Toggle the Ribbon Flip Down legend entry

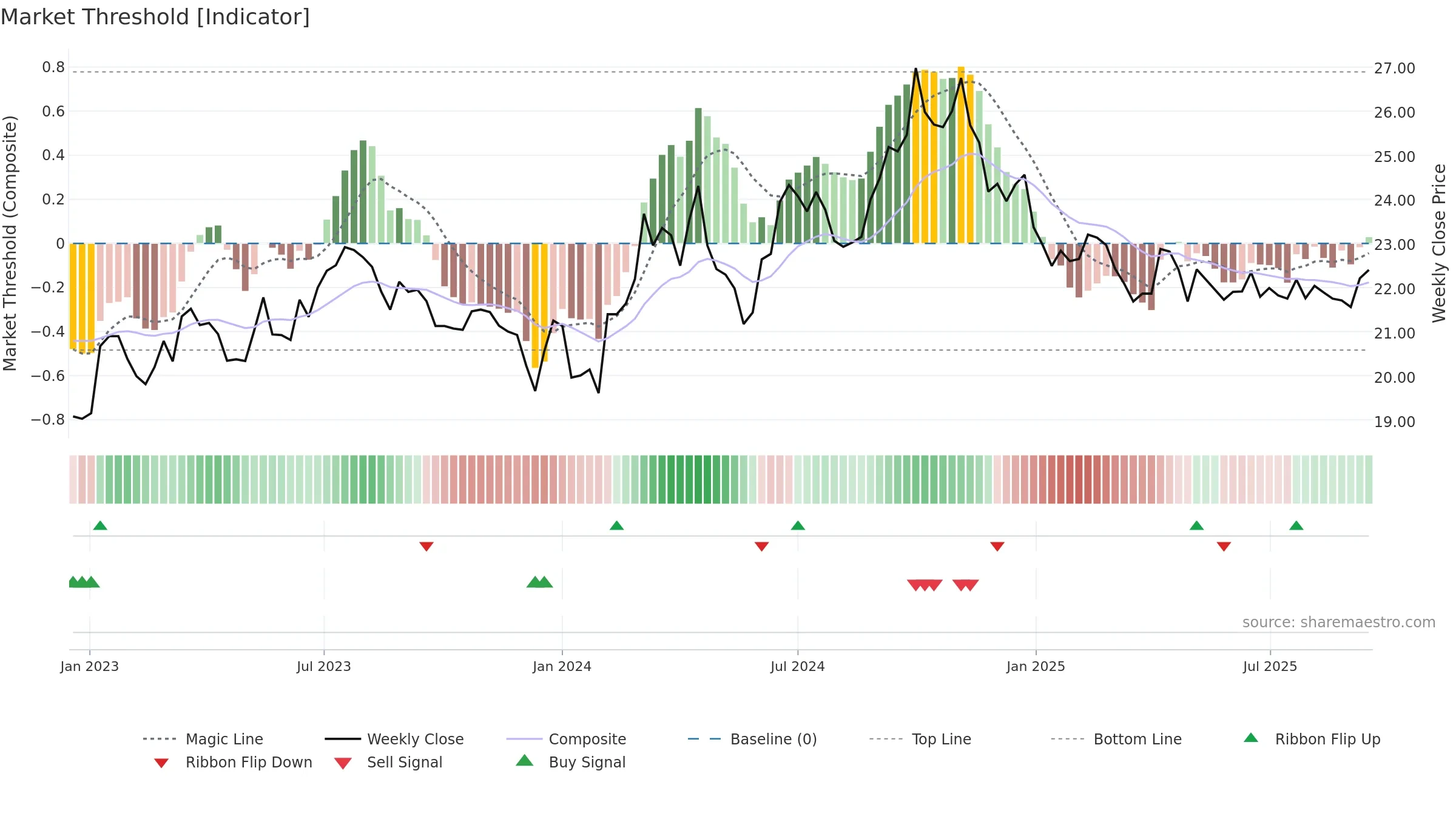233,762
